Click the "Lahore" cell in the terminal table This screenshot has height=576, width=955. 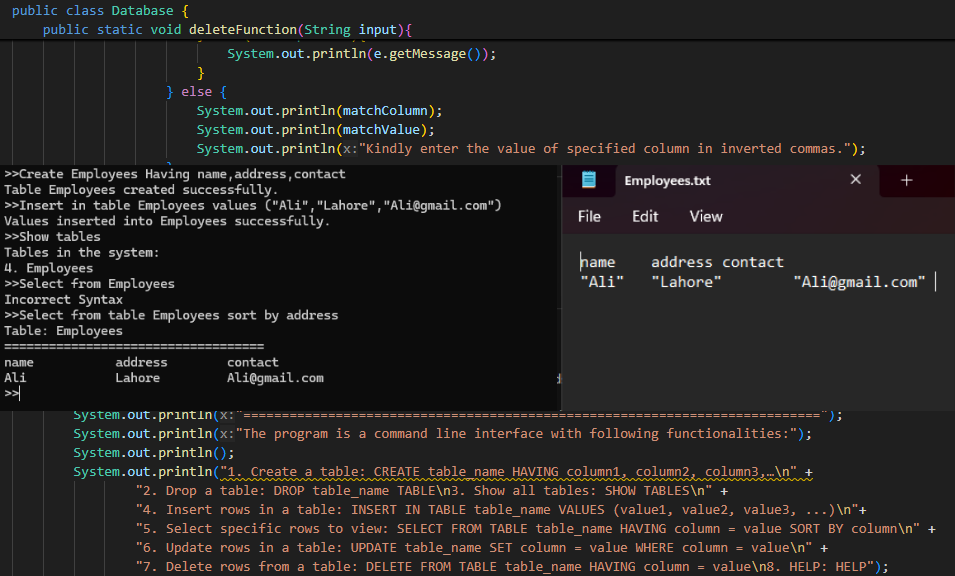138,378
